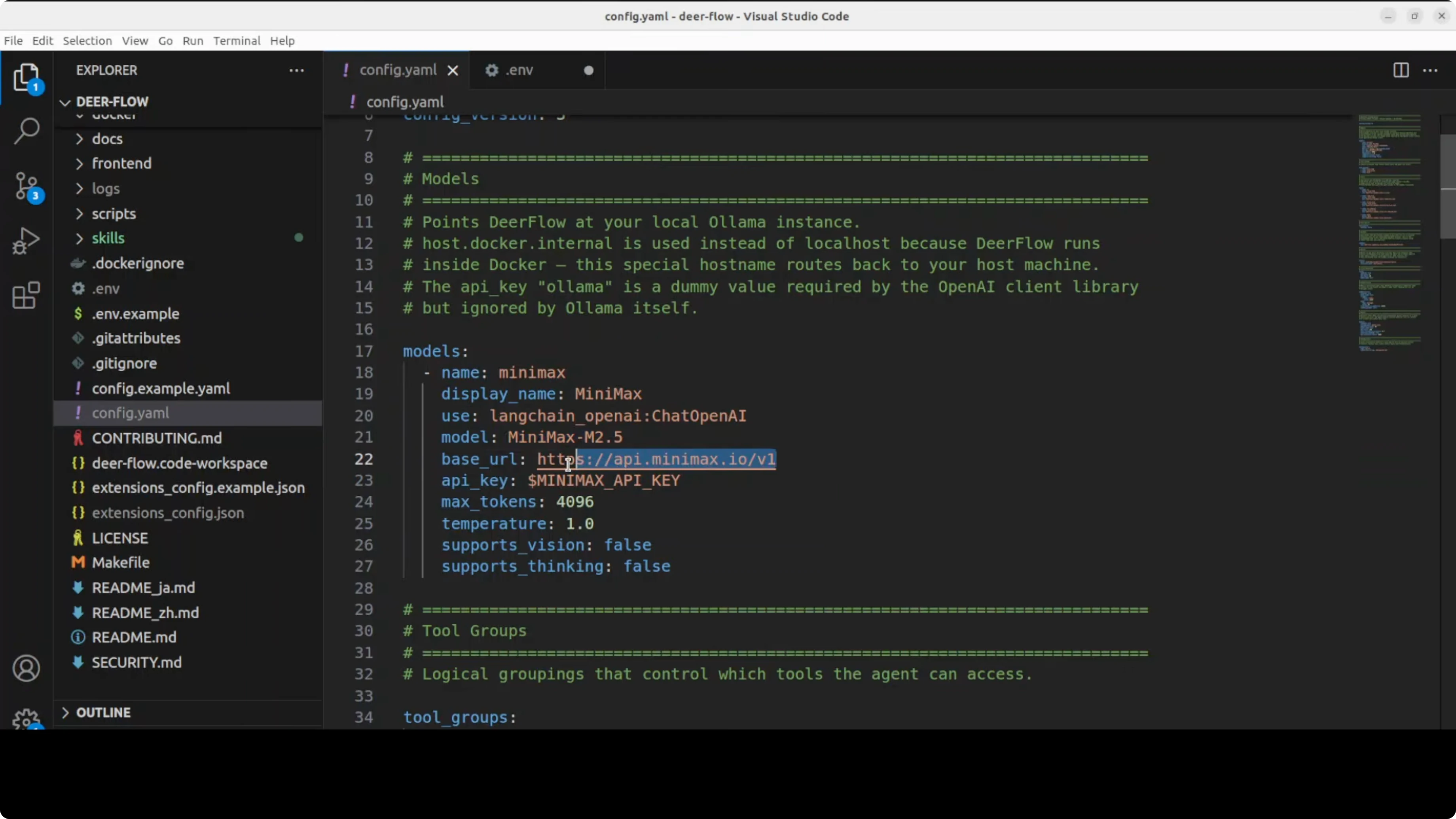1456x819 pixels.
Task: Open config.example.yaml in explorer
Action: 161,388
